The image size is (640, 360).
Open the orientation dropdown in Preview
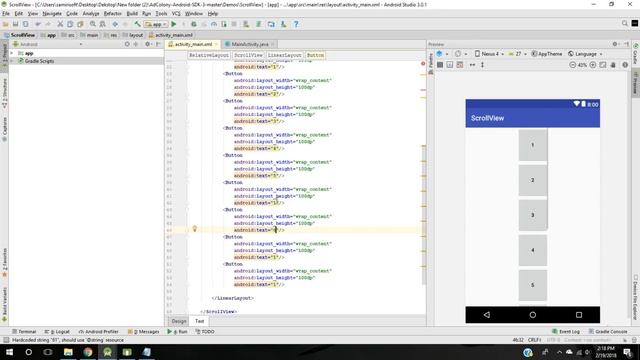coord(460,54)
